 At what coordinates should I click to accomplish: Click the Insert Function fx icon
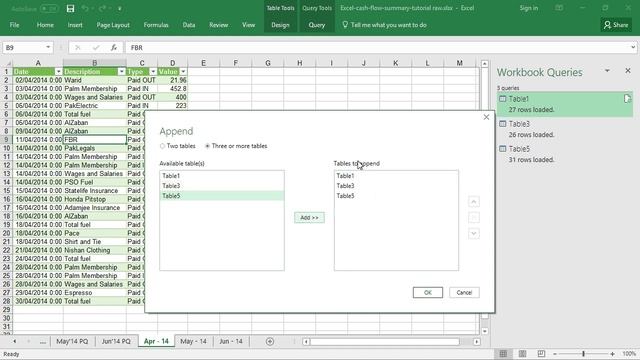click(x=114, y=48)
